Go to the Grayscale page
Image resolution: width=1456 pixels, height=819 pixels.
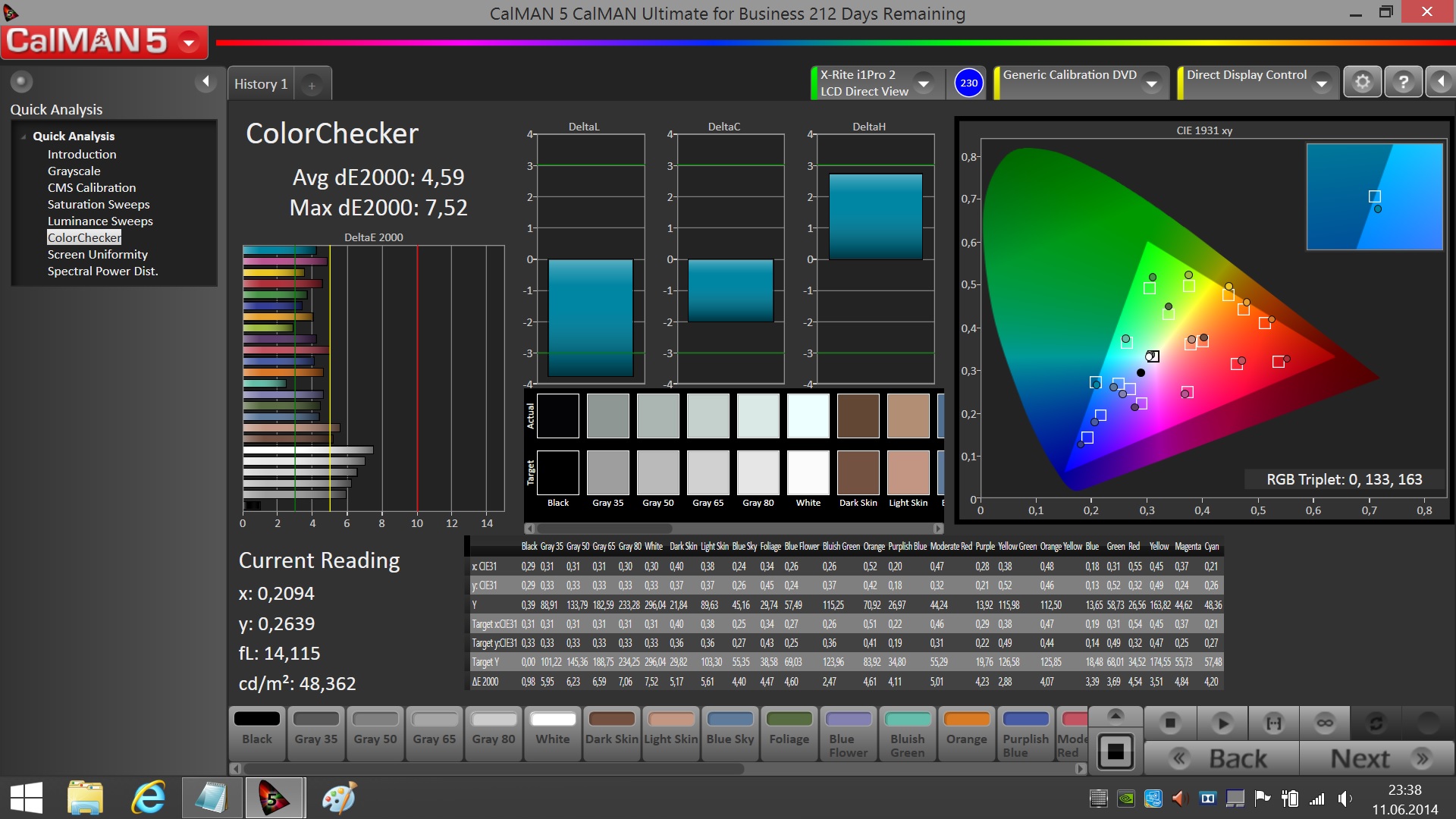(74, 171)
